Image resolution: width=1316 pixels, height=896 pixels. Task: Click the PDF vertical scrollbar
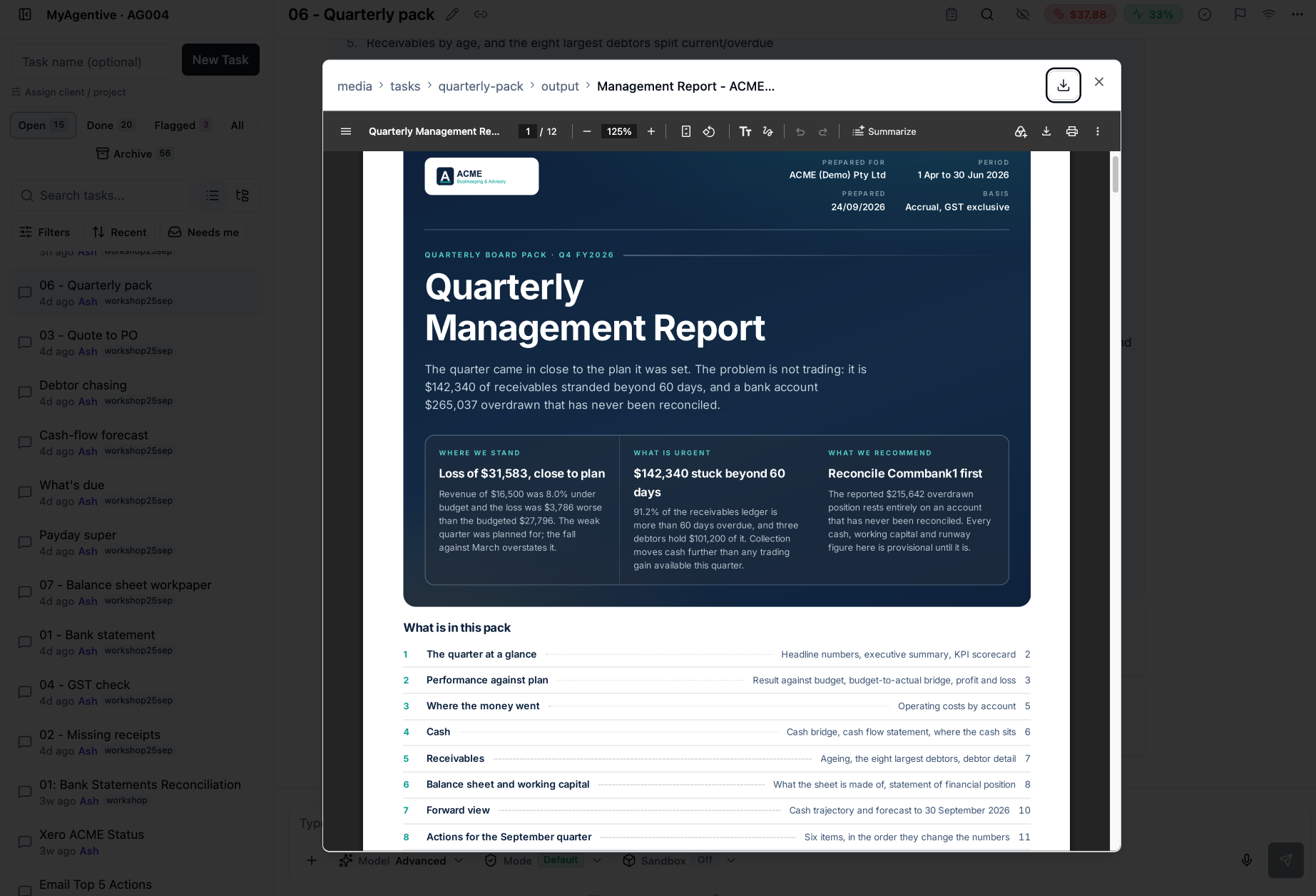pos(1115,175)
